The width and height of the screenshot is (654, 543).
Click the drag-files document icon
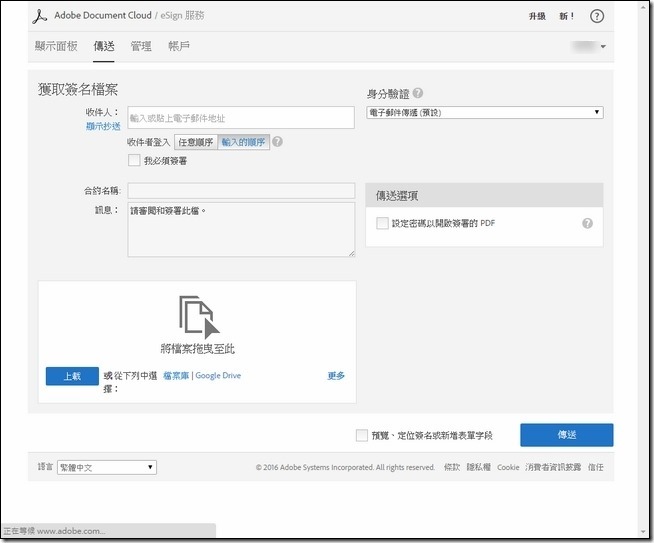point(199,317)
